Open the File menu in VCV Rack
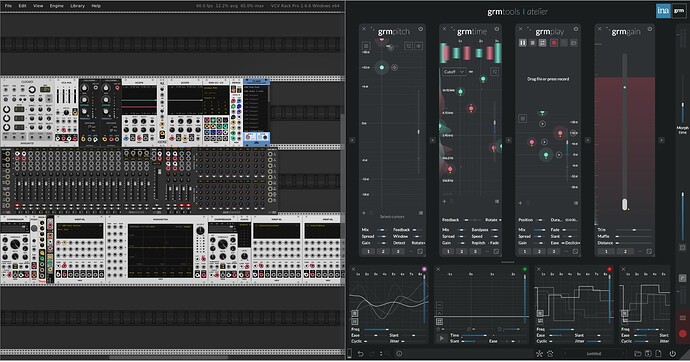690x362 pixels. point(8,6)
